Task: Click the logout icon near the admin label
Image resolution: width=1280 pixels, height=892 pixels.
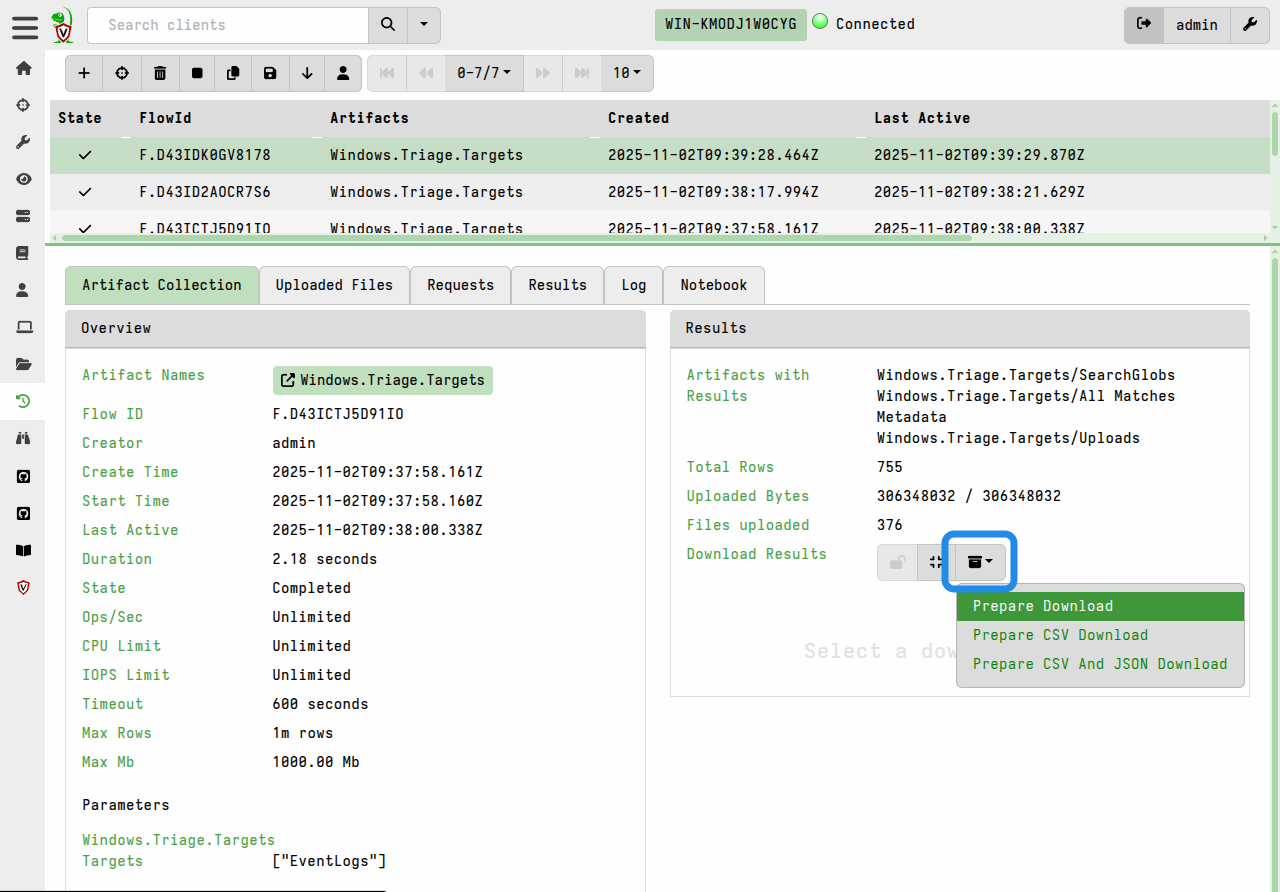Action: (x=1144, y=24)
